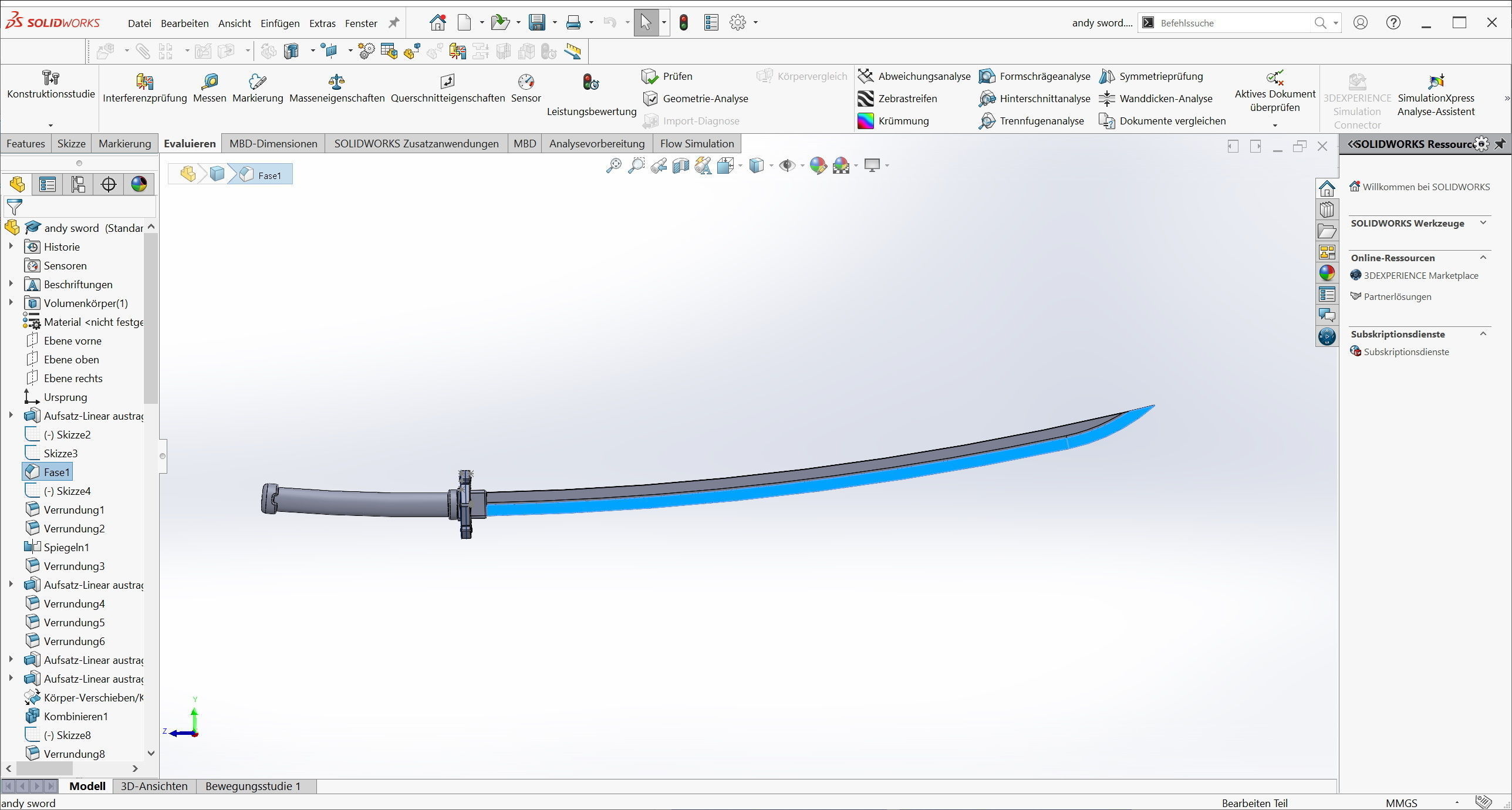Open the Einfügen menu
This screenshot has width=1512, height=810.
pyautogui.click(x=280, y=23)
